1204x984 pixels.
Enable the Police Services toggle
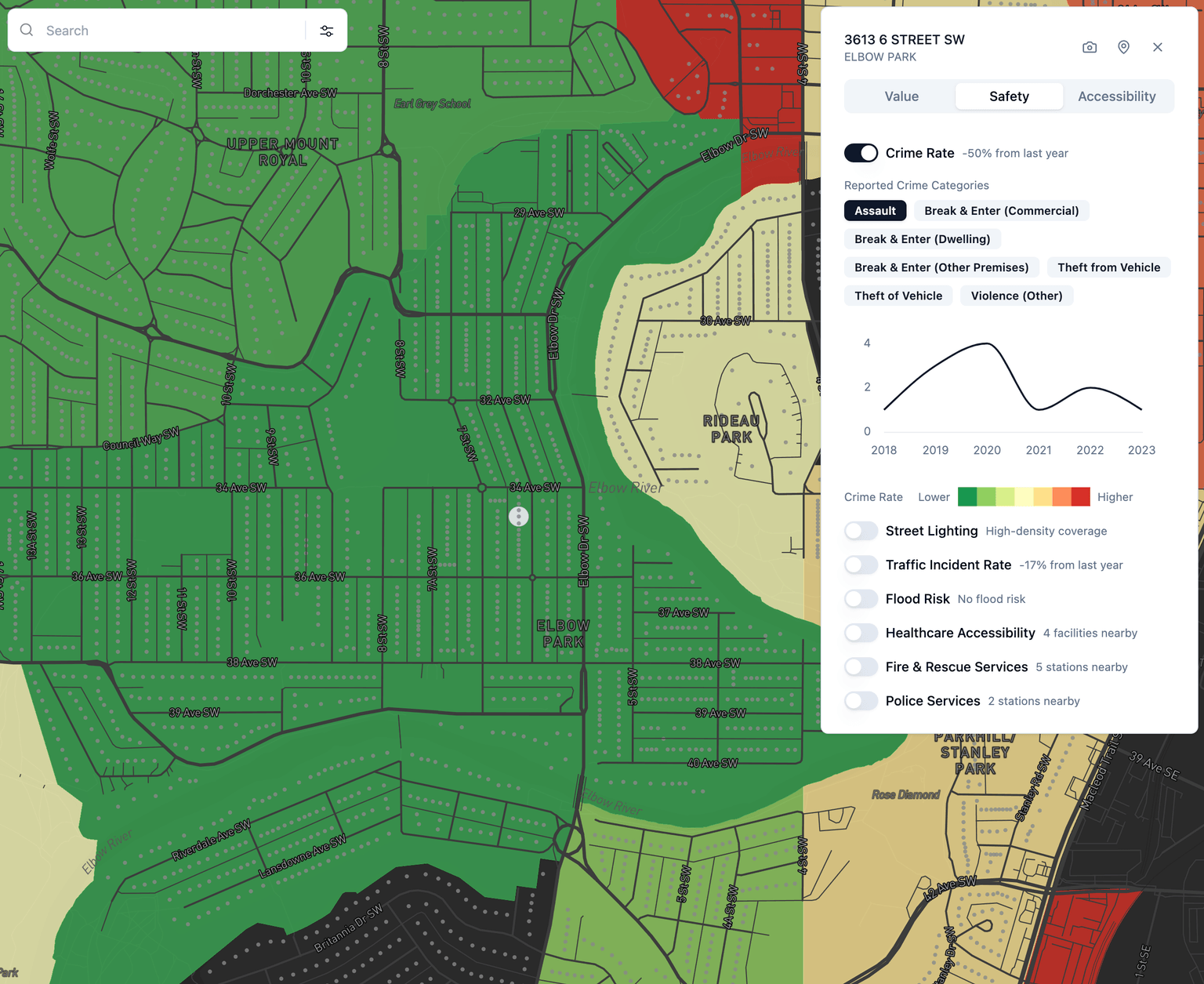[x=861, y=701]
